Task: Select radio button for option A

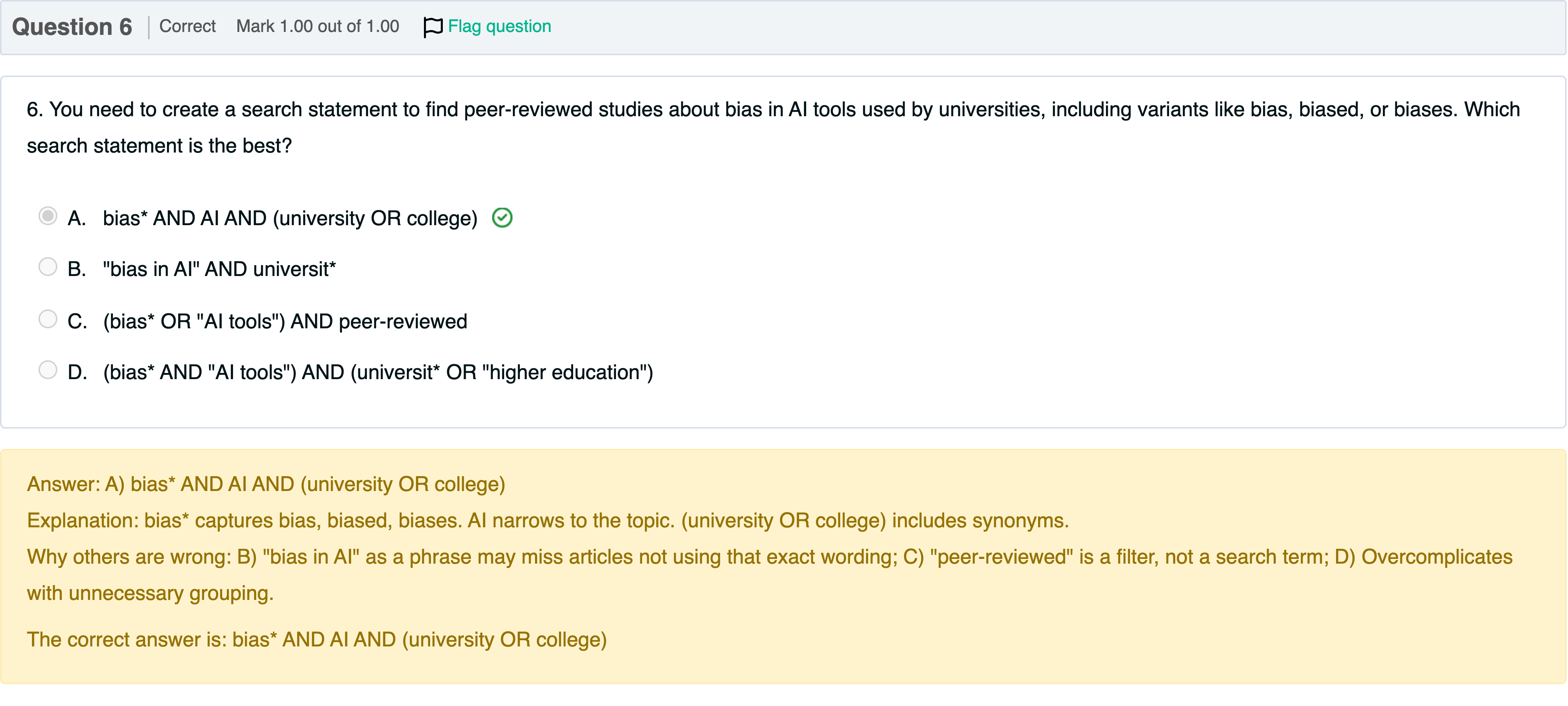Action: point(48,216)
